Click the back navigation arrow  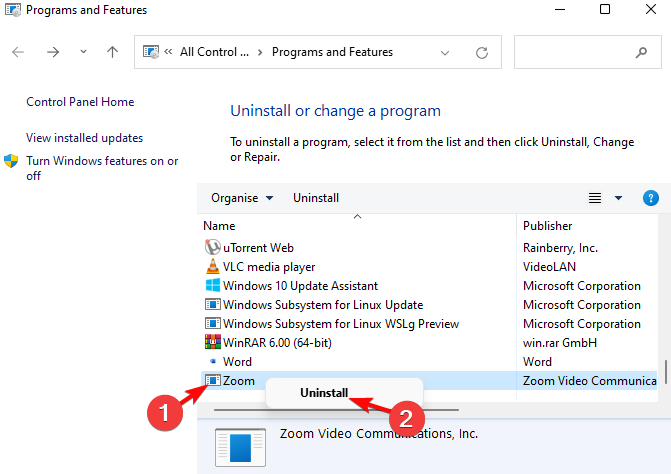pyautogui.click(x=18, y=52)
